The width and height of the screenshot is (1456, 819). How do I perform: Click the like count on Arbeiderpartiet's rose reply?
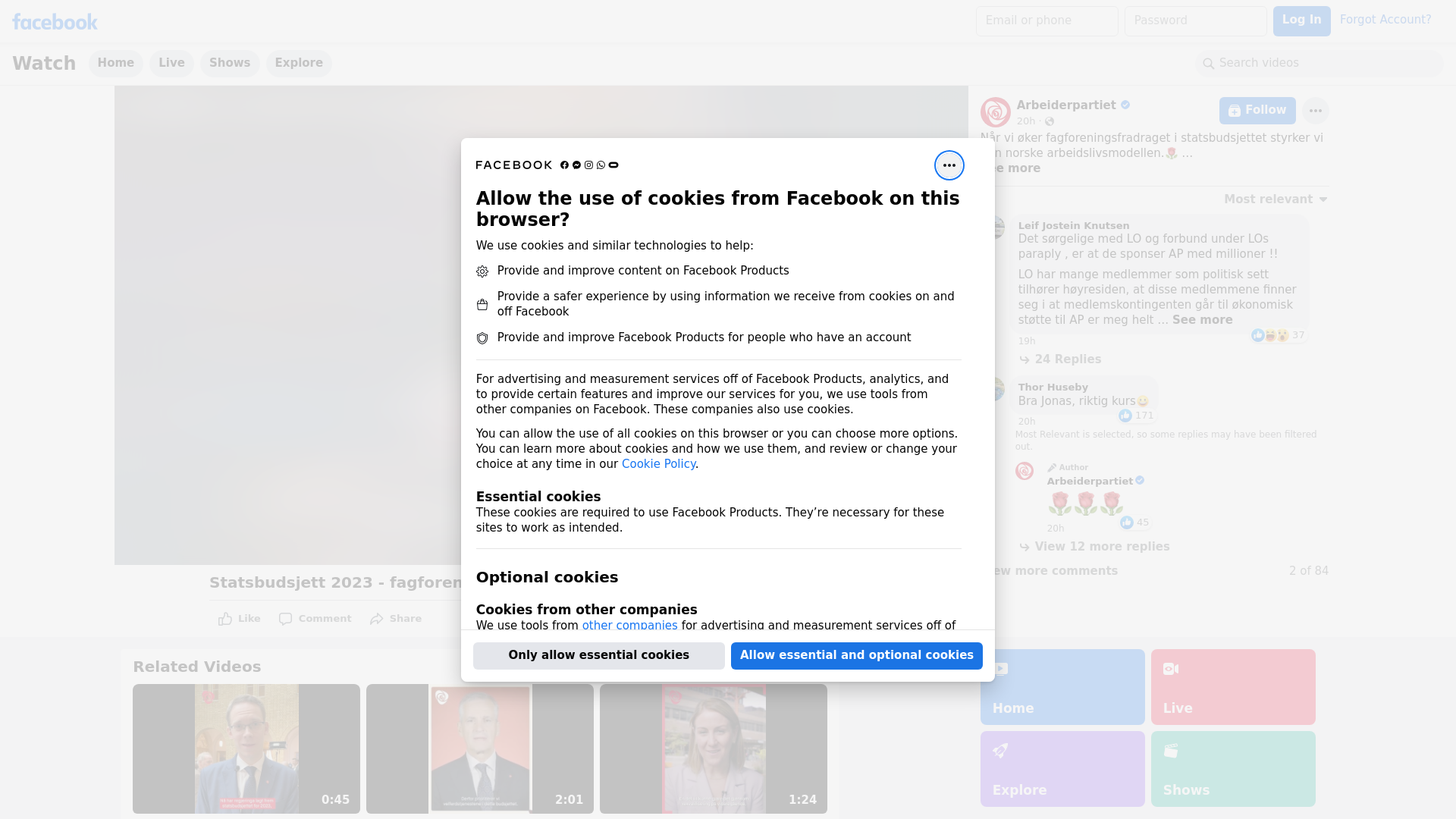point(1134,522)
